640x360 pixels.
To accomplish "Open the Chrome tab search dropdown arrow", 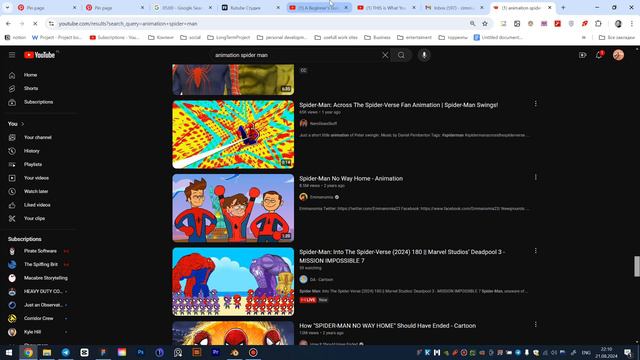I will pyautogui.click(x=7, y=7).
